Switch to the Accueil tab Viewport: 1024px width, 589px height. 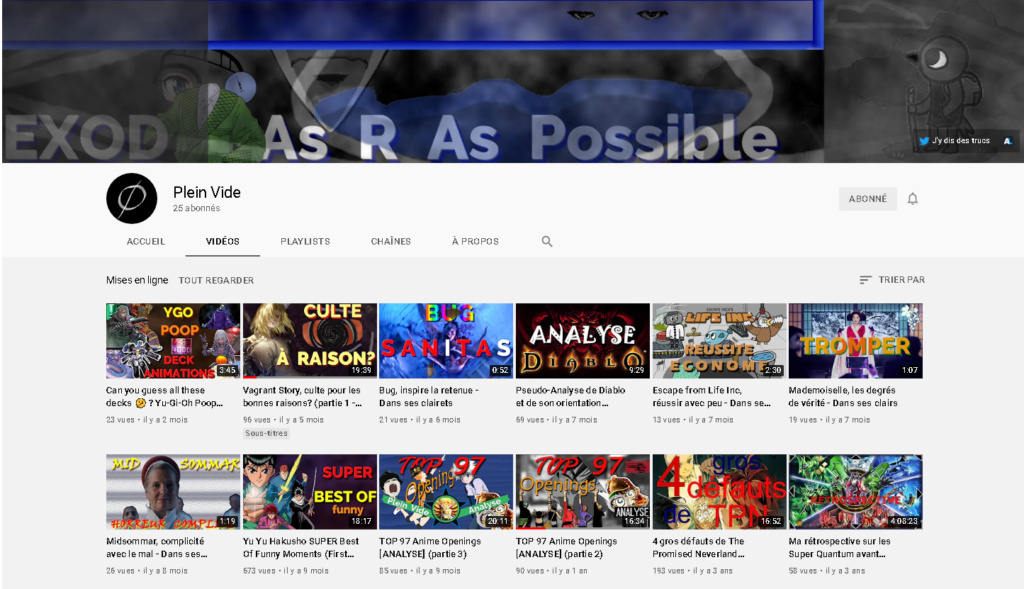(146, 242)
